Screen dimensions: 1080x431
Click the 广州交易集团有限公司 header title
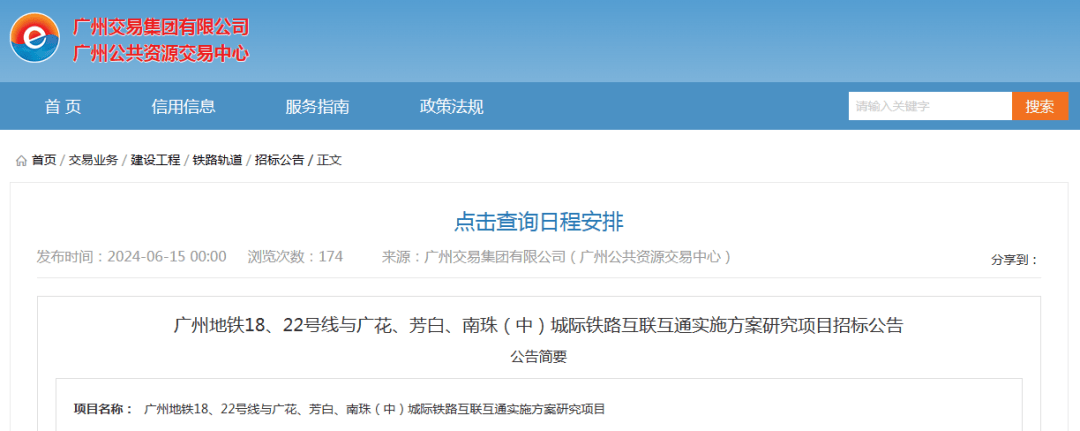161,28
